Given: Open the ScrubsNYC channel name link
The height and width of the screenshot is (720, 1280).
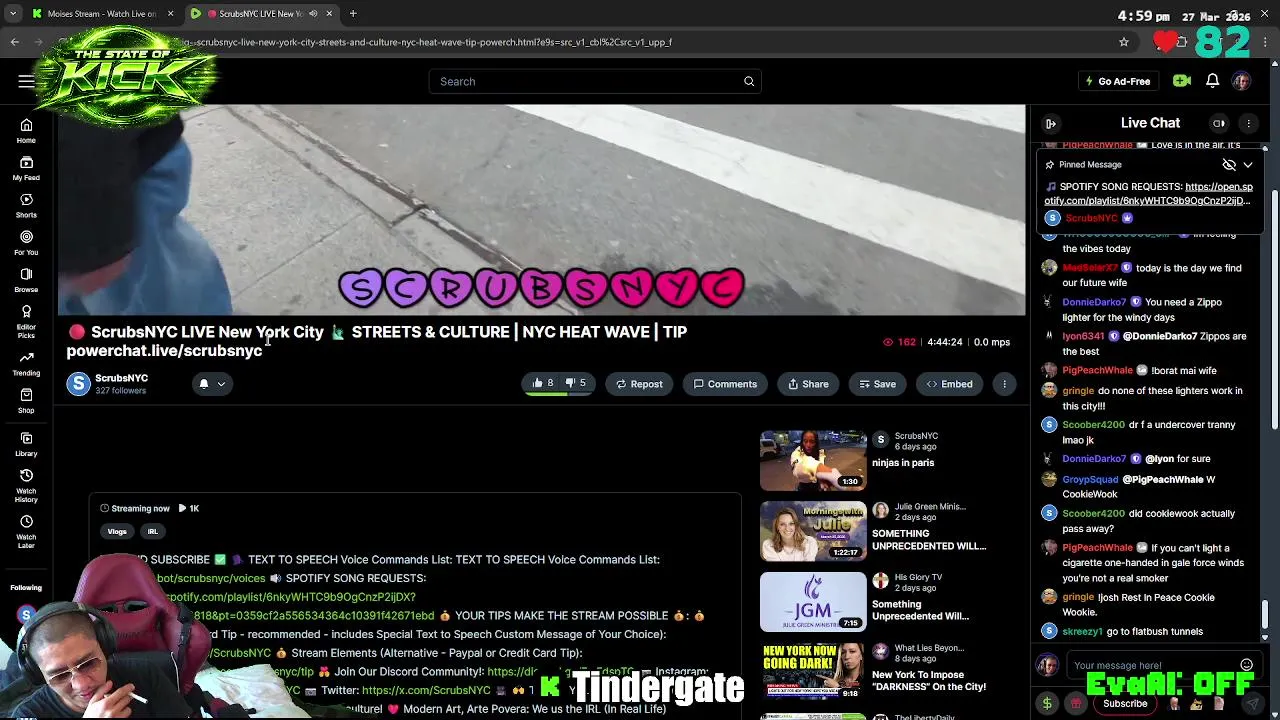Looking at the screenshot, I should 121,378.
